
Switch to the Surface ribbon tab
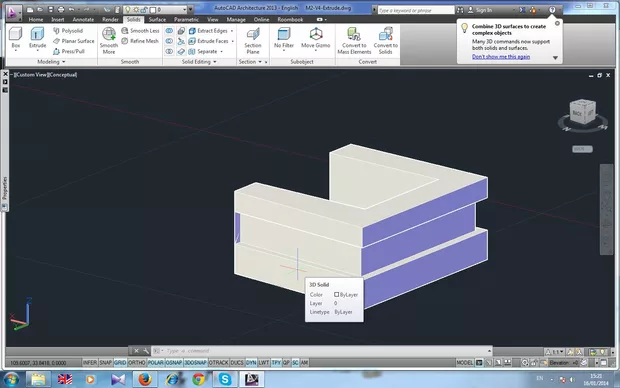point(157,19)
